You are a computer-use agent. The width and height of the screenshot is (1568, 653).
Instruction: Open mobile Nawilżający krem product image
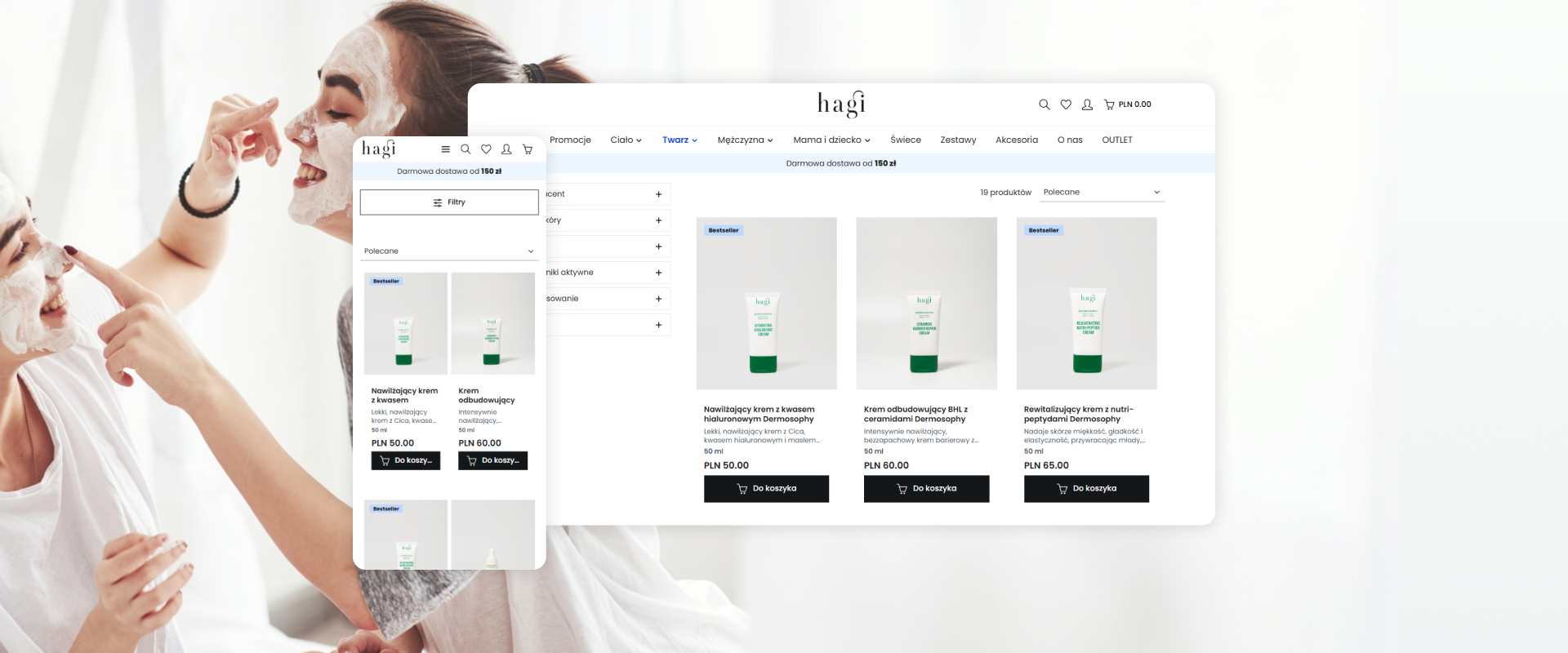pyautogui.click(x=406, y=323)
